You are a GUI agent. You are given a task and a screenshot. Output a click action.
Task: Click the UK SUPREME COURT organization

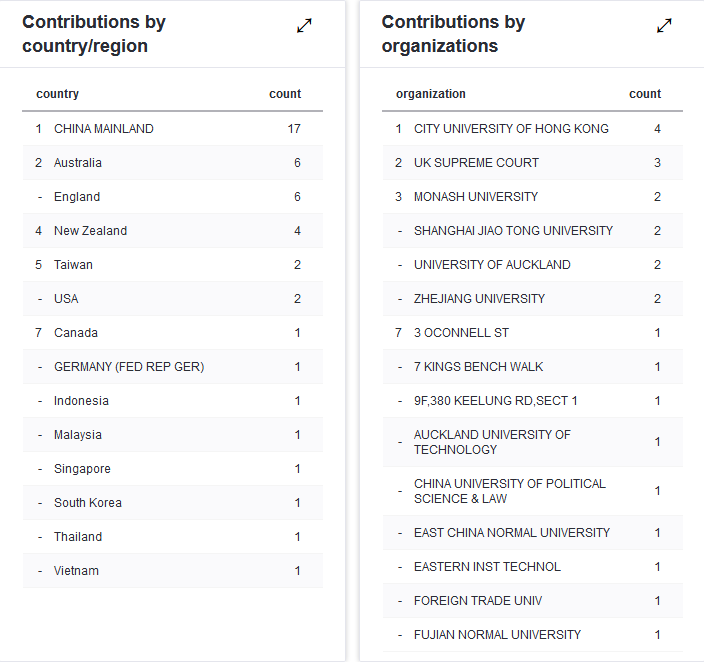[476, 163]
